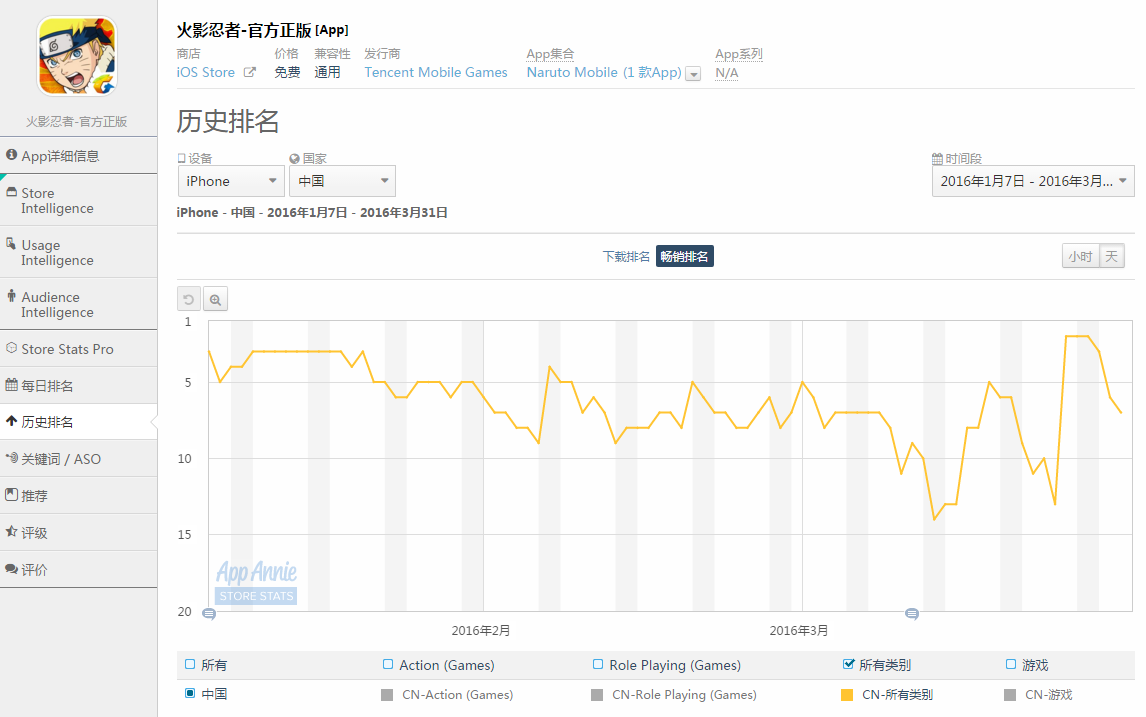This screenshot has height=717, width=1146.
Task: Click CN-所有类别 yellow swatch
Action: tap(847, 694)
